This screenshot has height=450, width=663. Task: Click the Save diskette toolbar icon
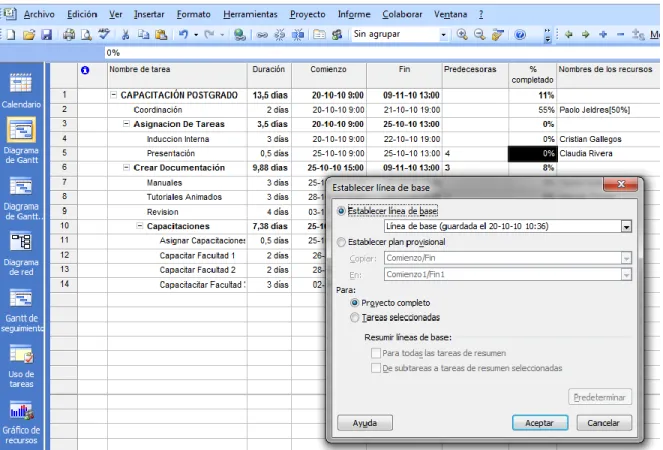coord(47,35)
